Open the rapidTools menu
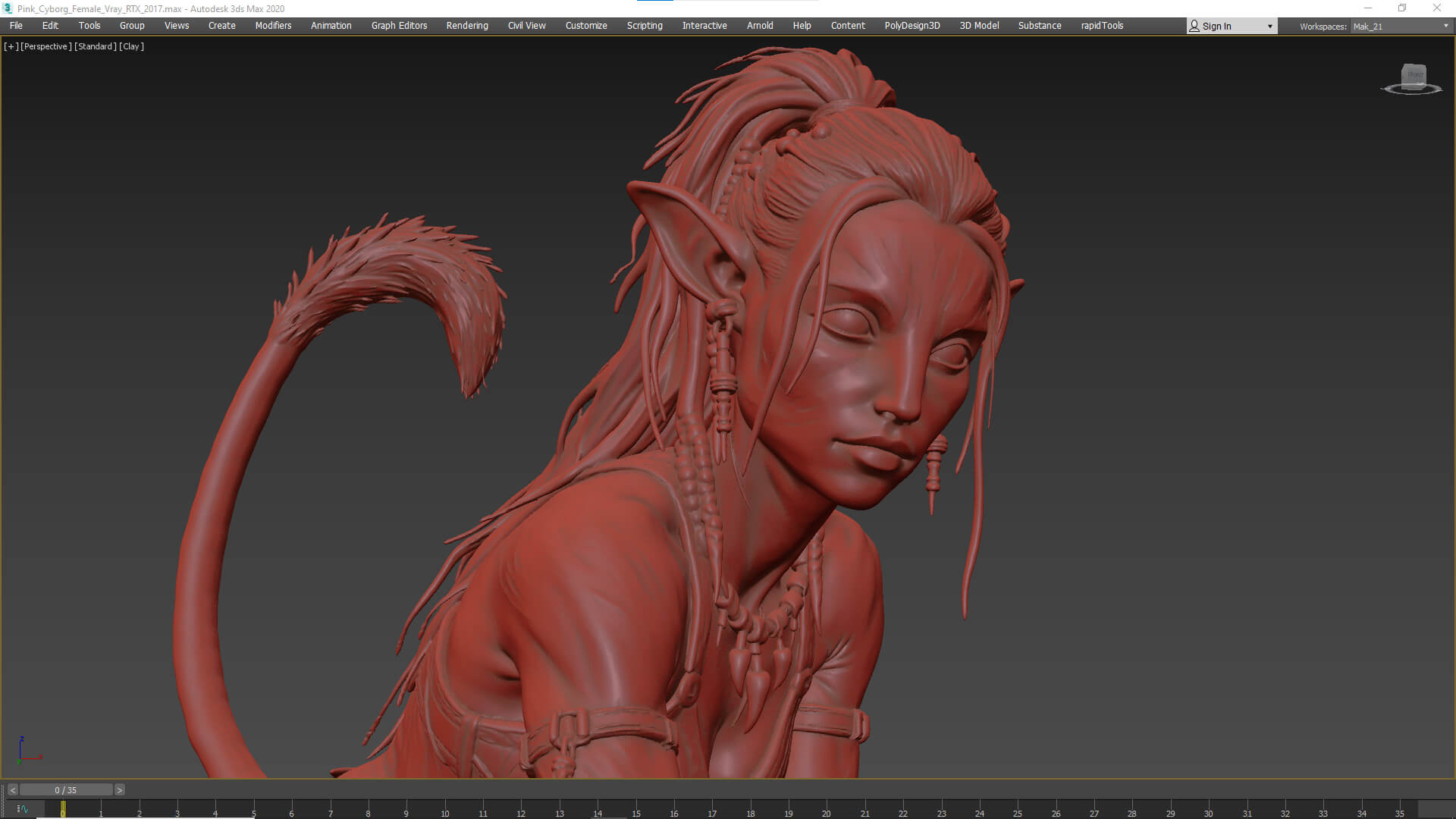Viewport: 1456px width, 819px height. pyautogui.click(x=1102, y=26)
